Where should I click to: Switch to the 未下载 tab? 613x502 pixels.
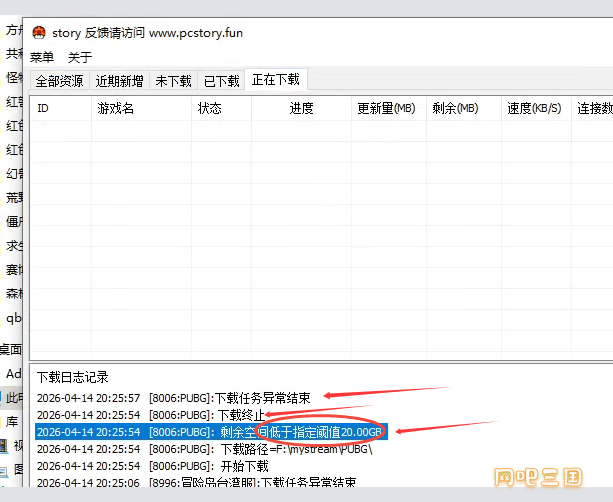(x=173, y=81)
